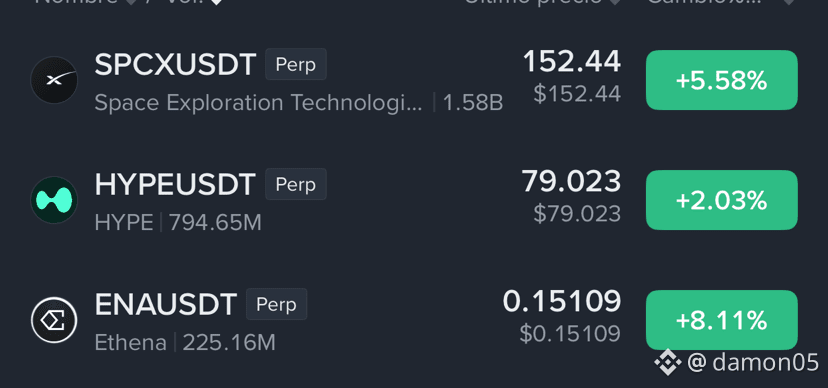Open the ENAUSDT pair name
828x388 pixels.
[x=165, y=305]
